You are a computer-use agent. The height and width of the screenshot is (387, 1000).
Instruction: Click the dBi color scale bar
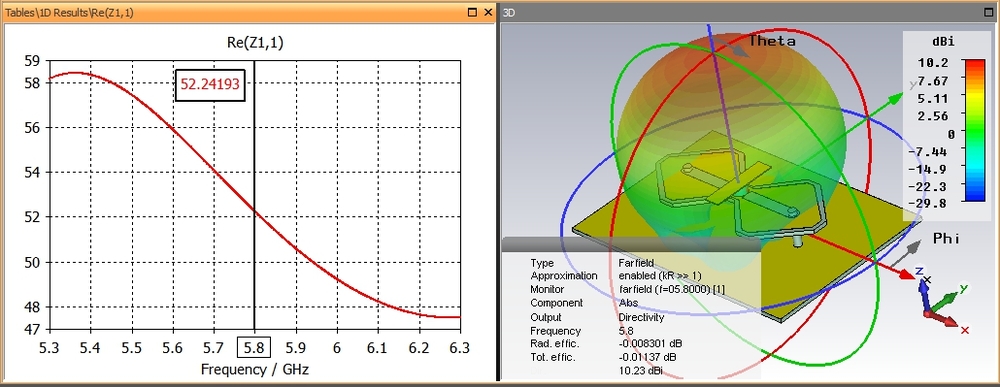pos(974,131)
